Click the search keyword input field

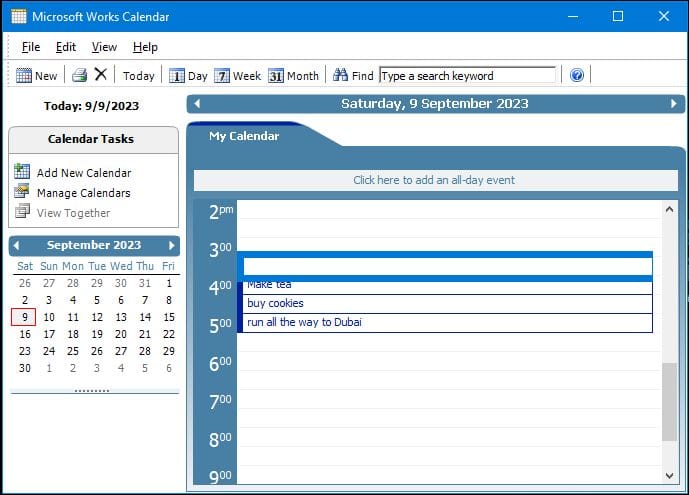coord(467,75)
